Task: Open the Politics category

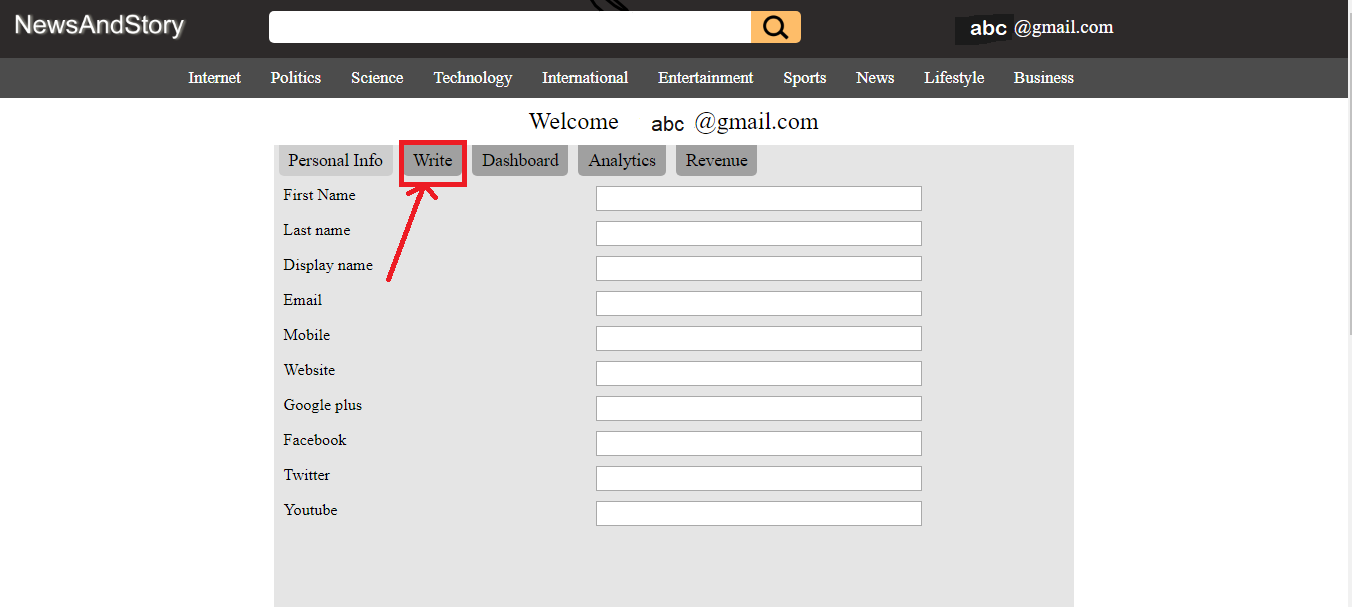Action: tap(296, 78)
